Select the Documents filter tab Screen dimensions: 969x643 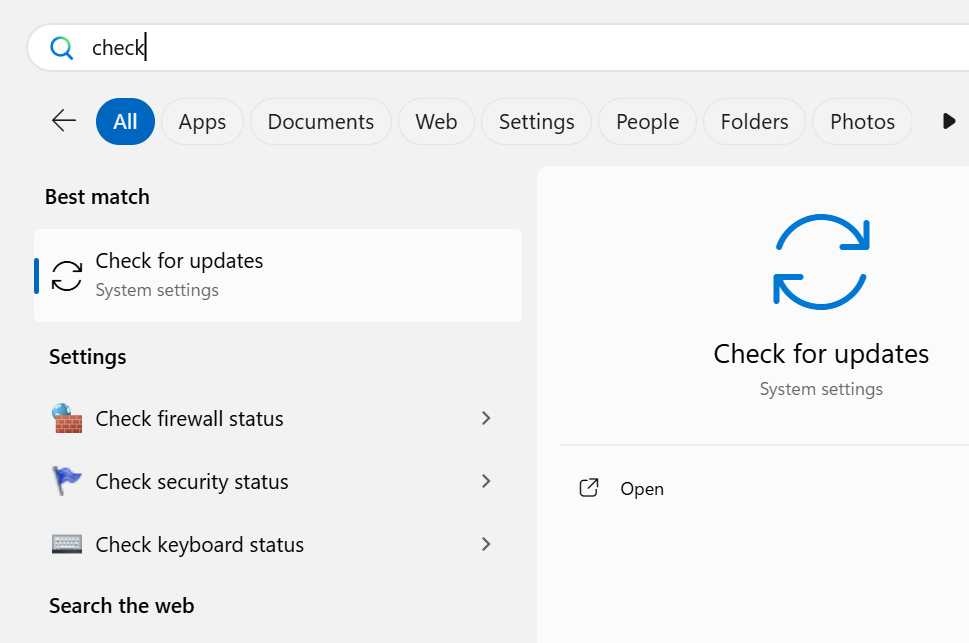pos(321,122)
